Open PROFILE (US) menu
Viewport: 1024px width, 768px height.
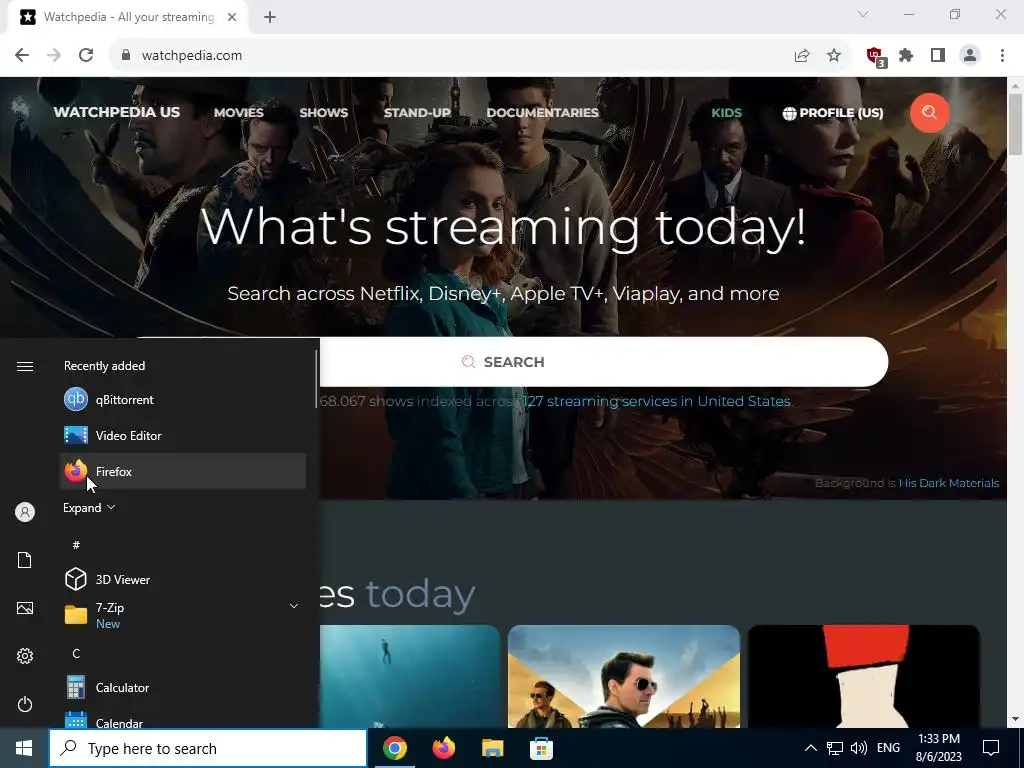click(x=833, y=112)
